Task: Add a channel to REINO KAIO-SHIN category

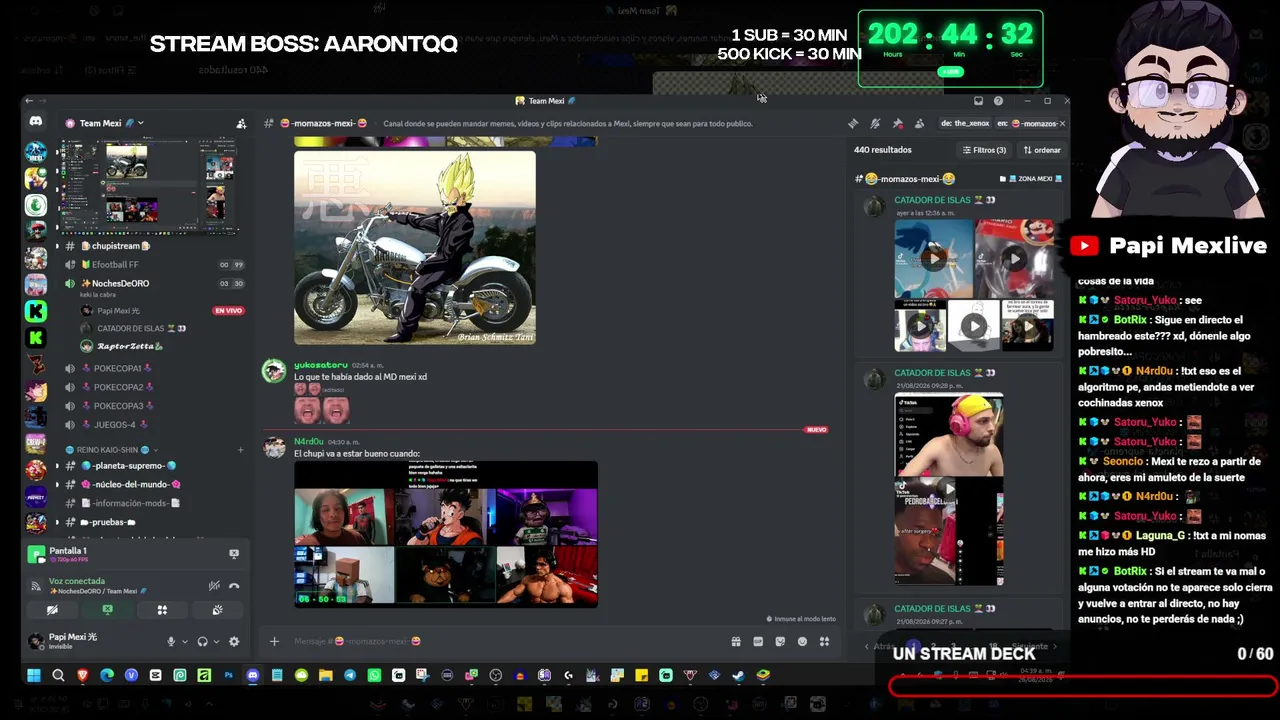Action: point(240,450)
